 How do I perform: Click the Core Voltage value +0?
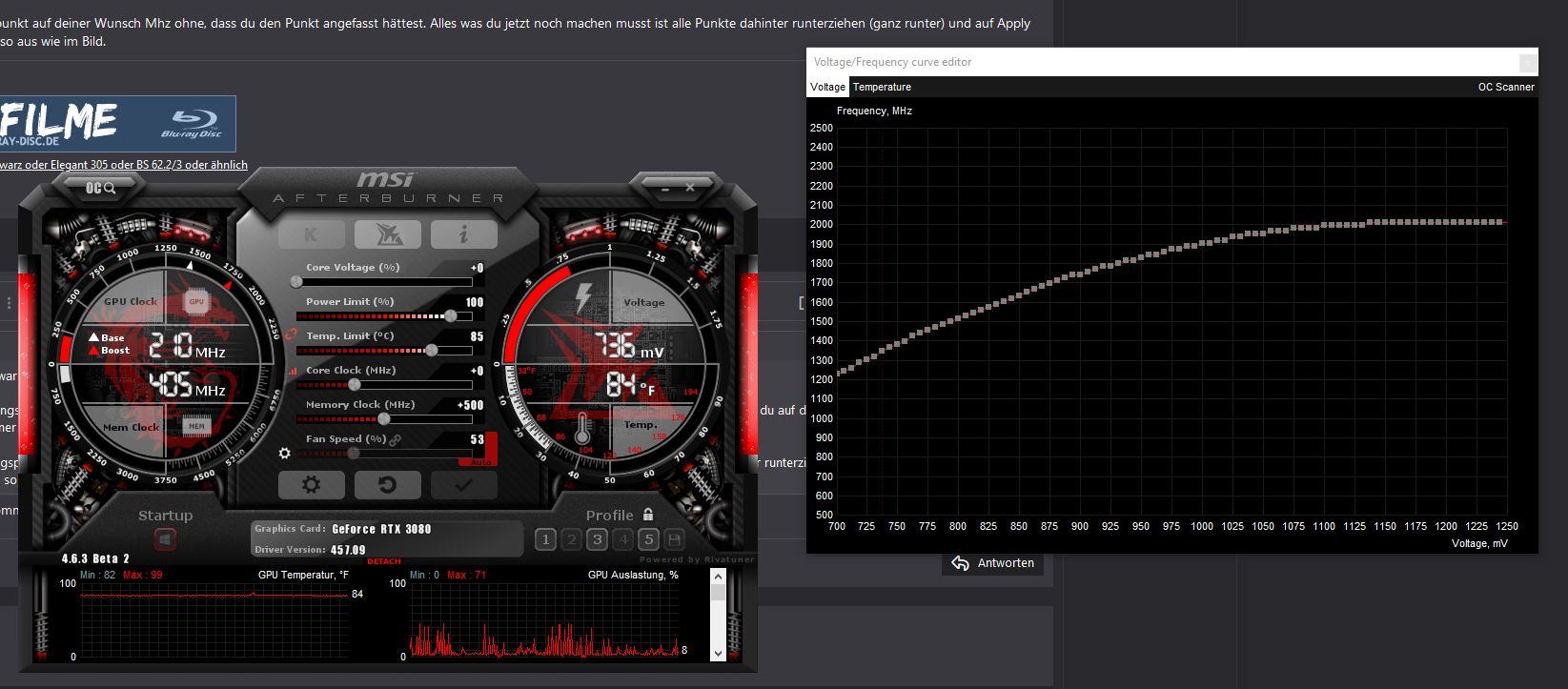click(477, 268)
